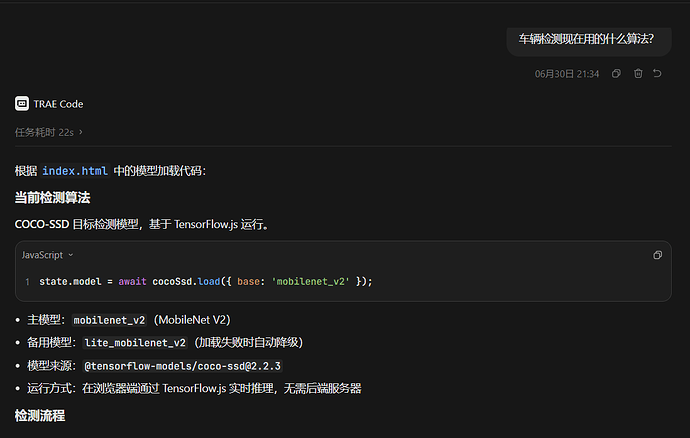
Task: Copy the user message with the copy icon
Action: click(616, 74)
